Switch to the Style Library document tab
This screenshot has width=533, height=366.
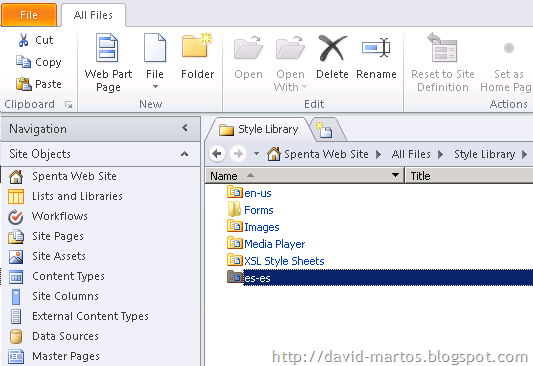259,129
